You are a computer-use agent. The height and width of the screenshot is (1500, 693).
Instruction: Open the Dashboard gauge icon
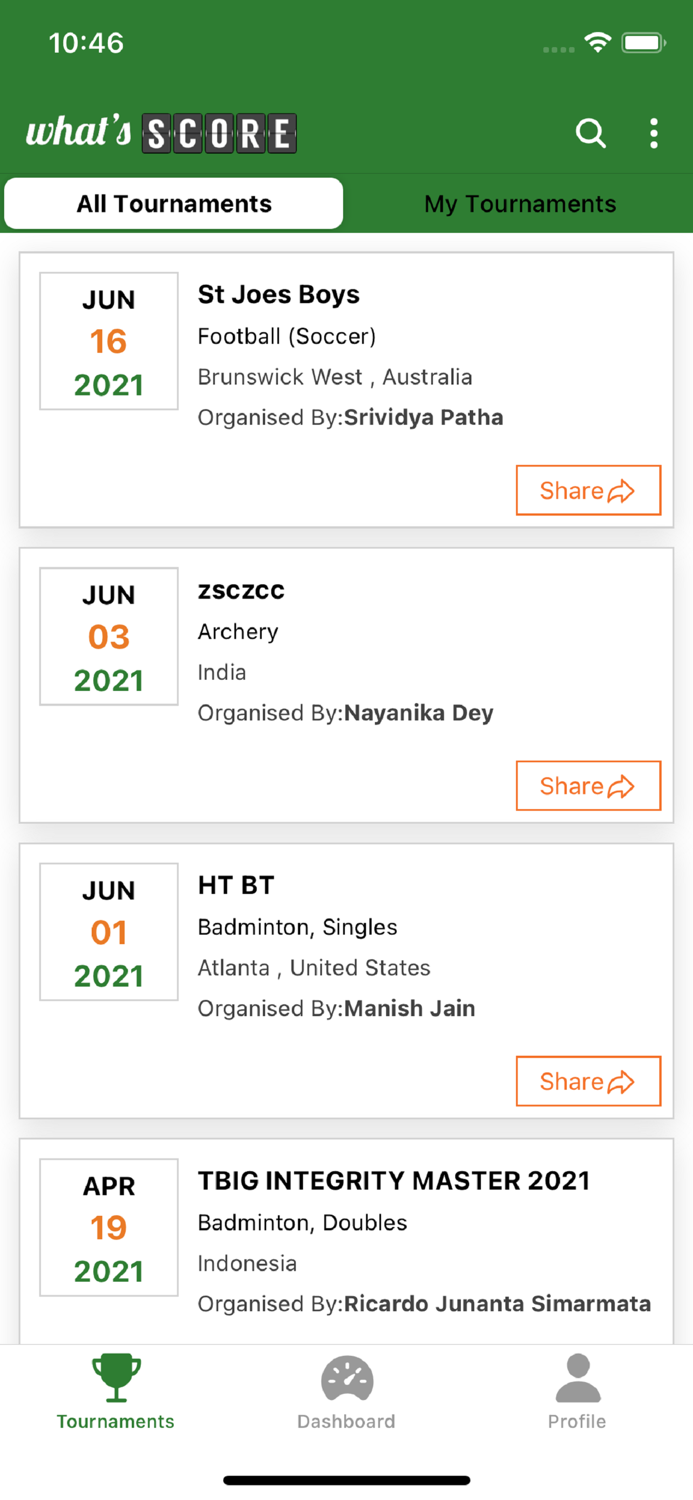[346, 1378]
